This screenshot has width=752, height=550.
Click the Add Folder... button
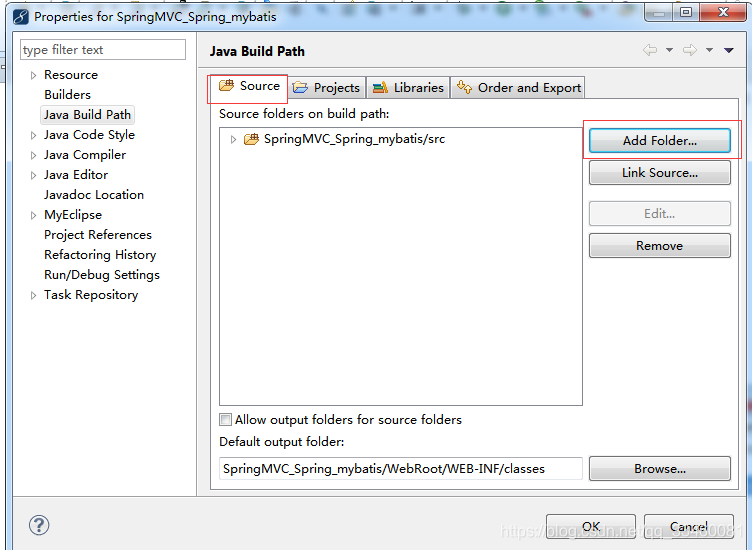(x=659, y=140)
